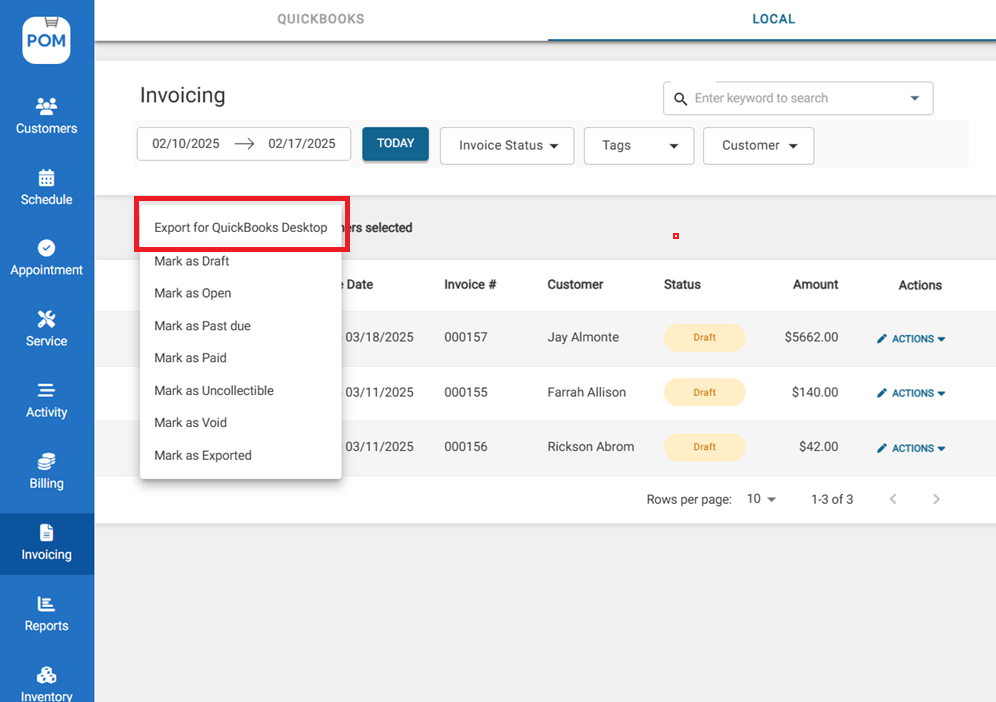Open the Customers sidebar icon

pyautogui.click(x=46, y=106)
